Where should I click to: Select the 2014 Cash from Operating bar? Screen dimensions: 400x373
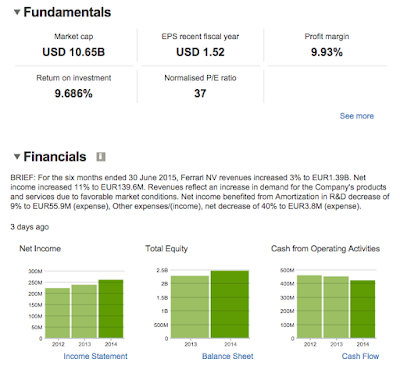(x=363, y=309)
